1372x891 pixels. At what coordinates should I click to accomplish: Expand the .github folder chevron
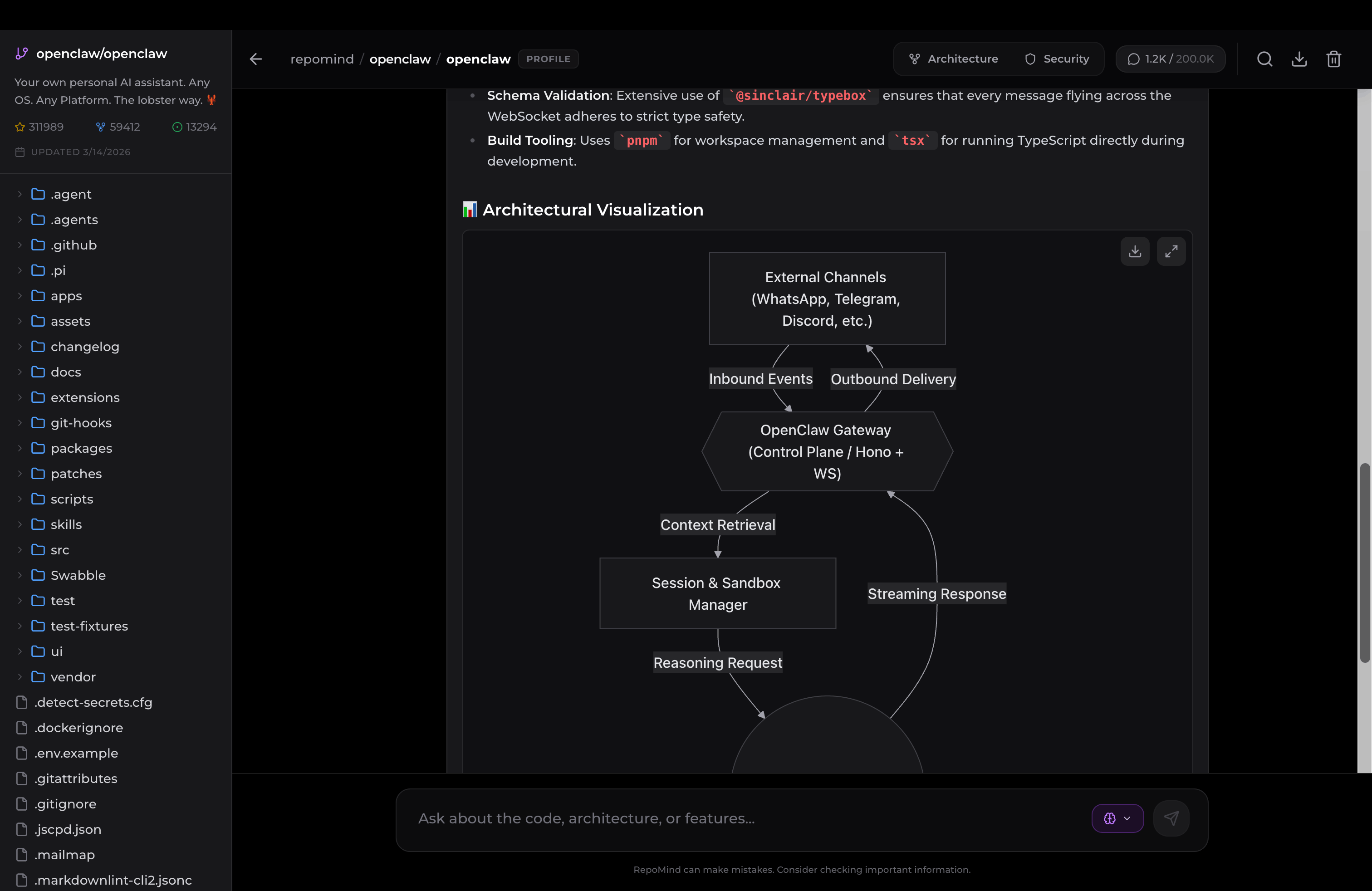pyautogui.click(x=20, y=245)
